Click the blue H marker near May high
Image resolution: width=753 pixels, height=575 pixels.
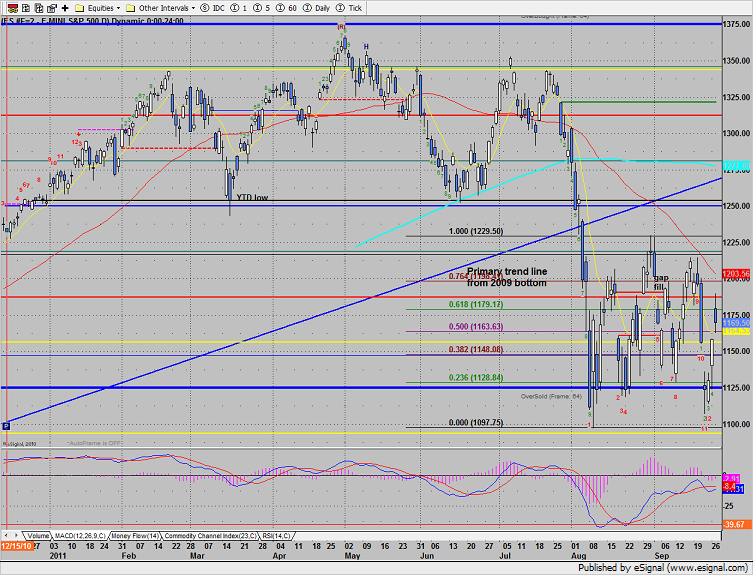coord(366,47)
